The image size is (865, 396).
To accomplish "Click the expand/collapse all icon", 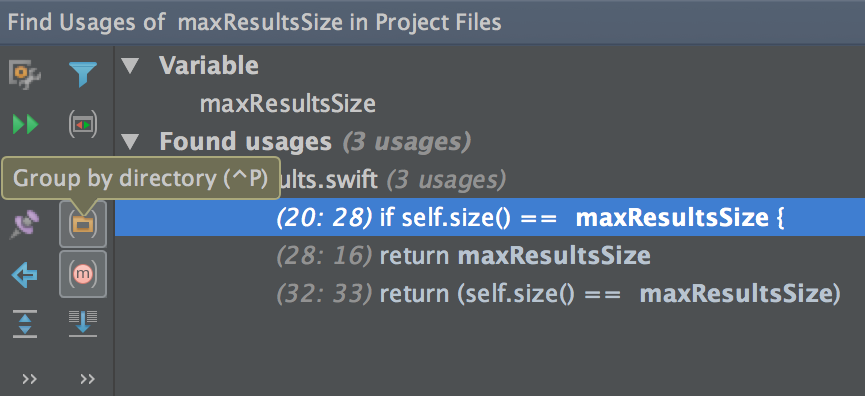I will 25,324.
